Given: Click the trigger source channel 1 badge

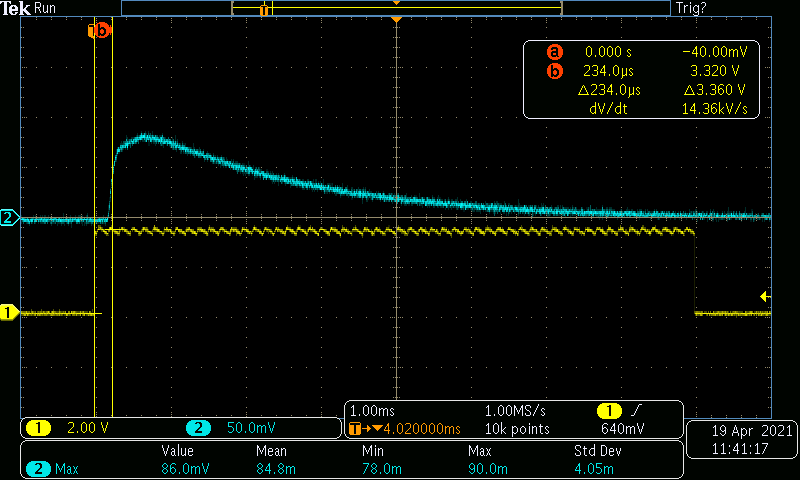Looking at the screenshot, I should [x=609, y=411].
